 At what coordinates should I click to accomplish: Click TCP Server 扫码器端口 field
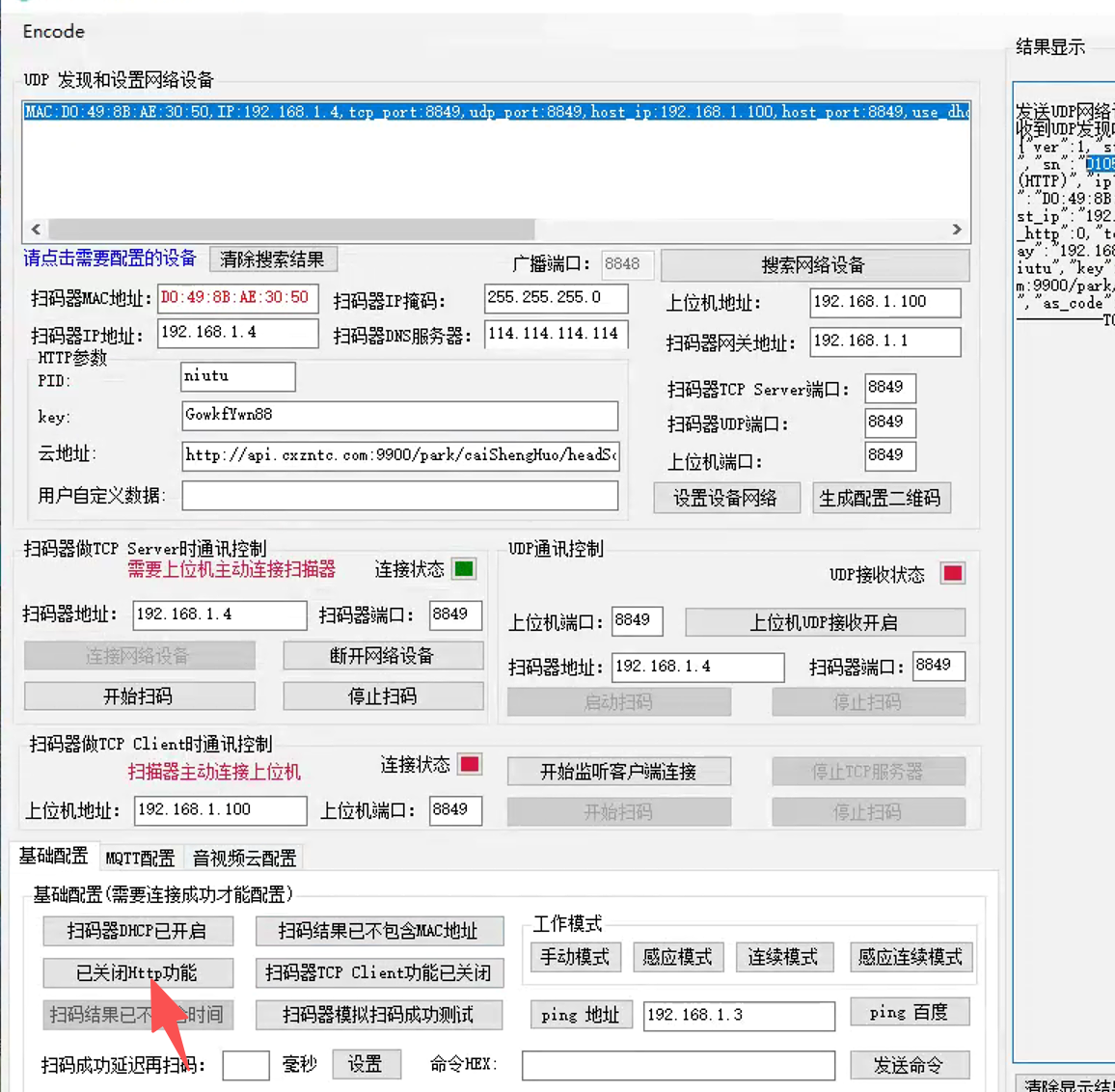[x=455, y=614]
